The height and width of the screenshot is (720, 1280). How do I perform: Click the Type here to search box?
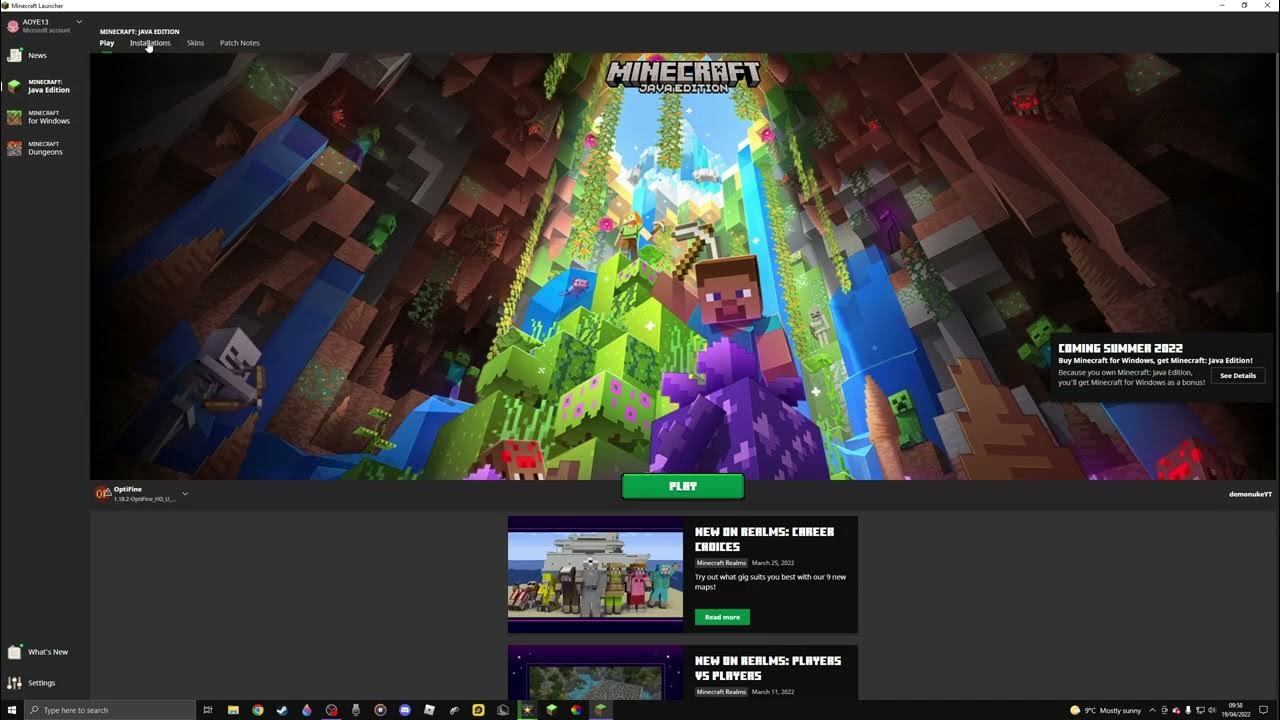click(x=108, y=710)
